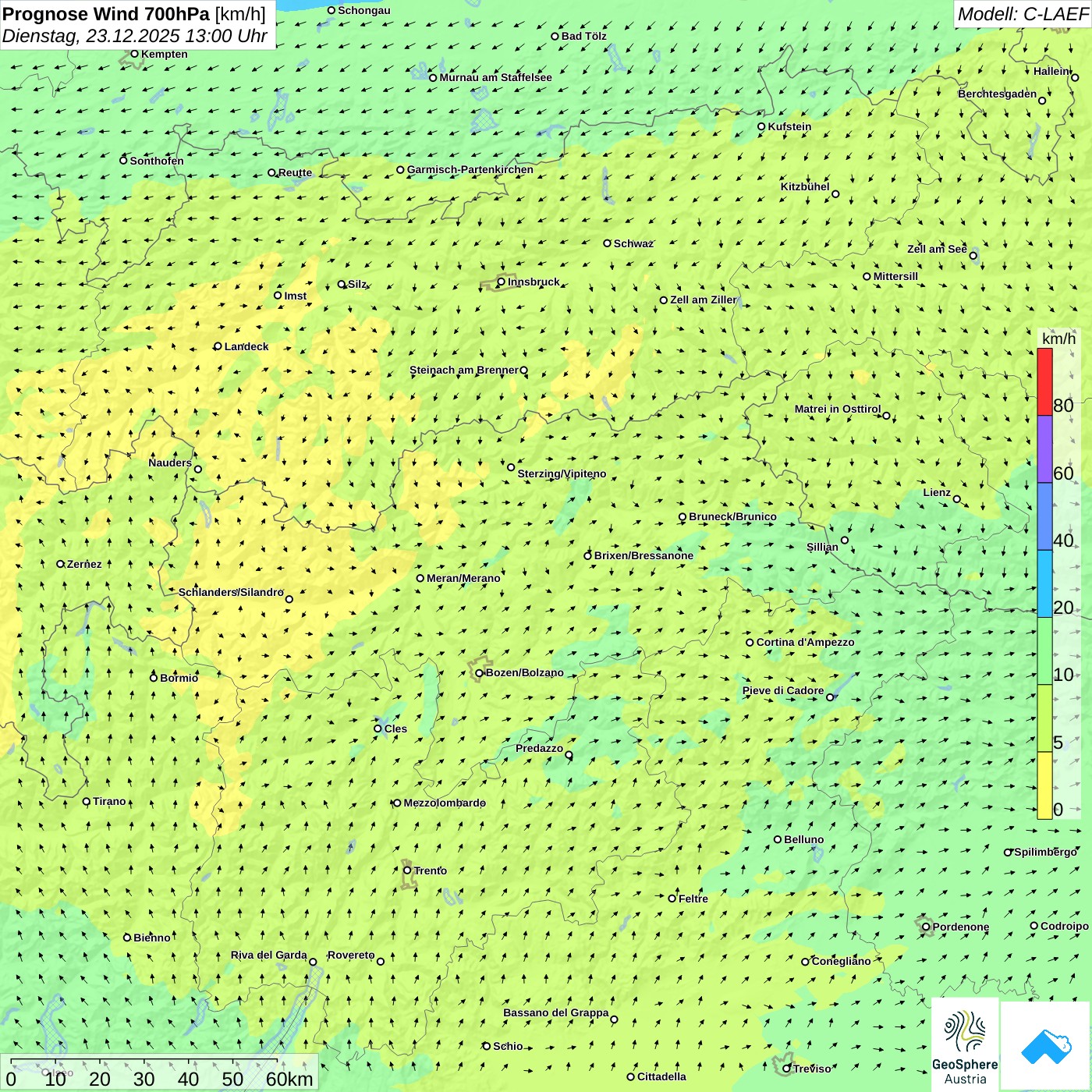This screenshot has height=1092, width=1092.
Task: Click the yellow 0–5 km/h legend color
Action: (x=1044, y=785)
